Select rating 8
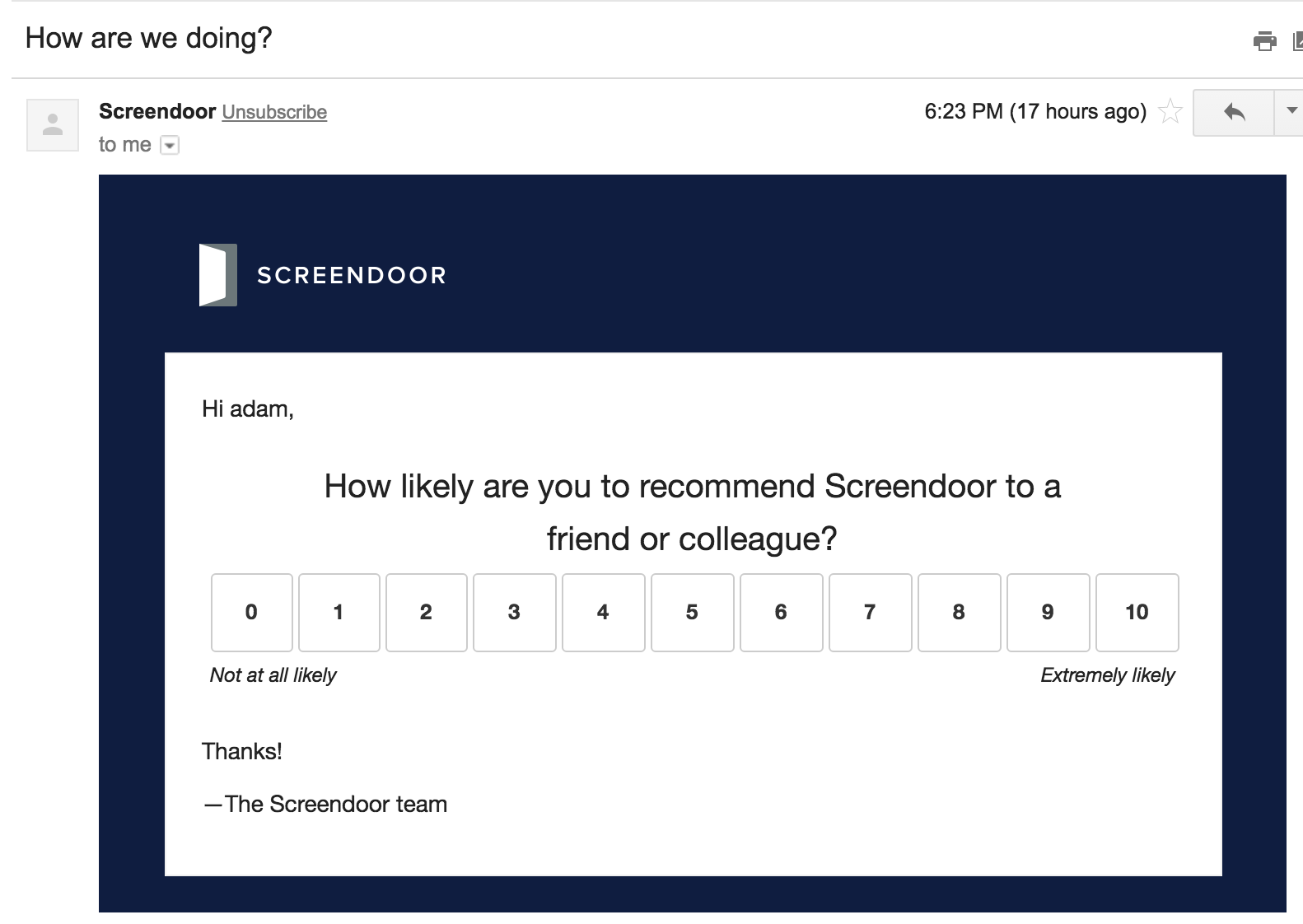 [960, 613]
